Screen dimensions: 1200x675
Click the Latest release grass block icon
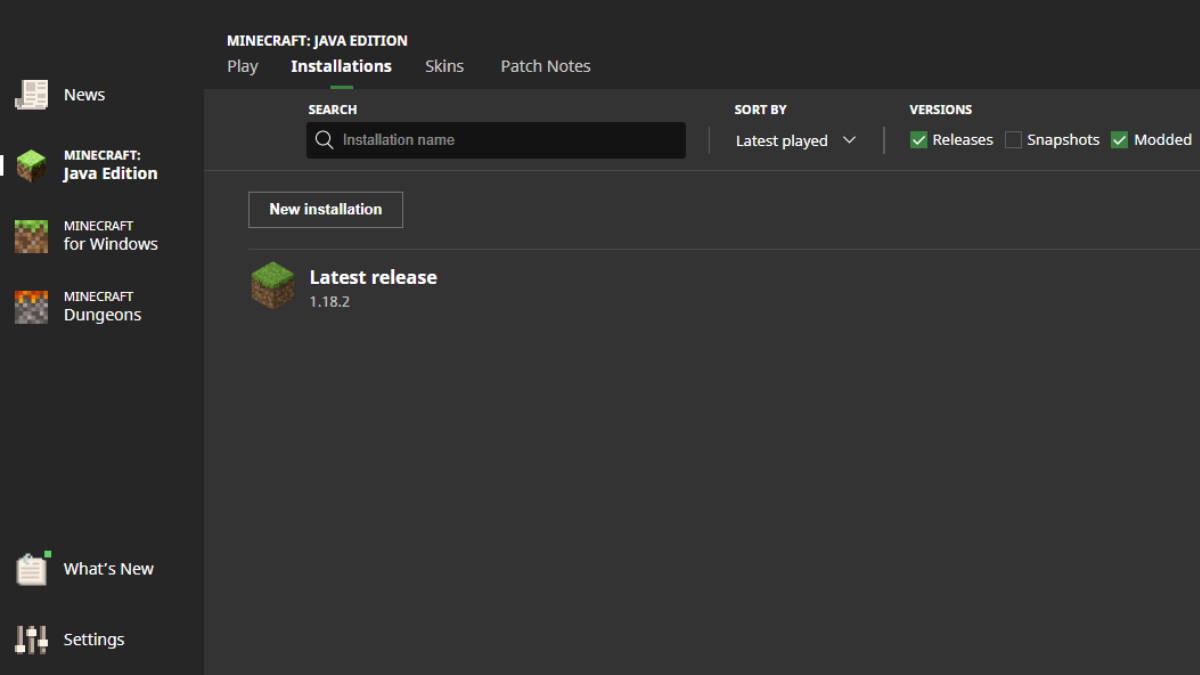(x=272, y=286)
